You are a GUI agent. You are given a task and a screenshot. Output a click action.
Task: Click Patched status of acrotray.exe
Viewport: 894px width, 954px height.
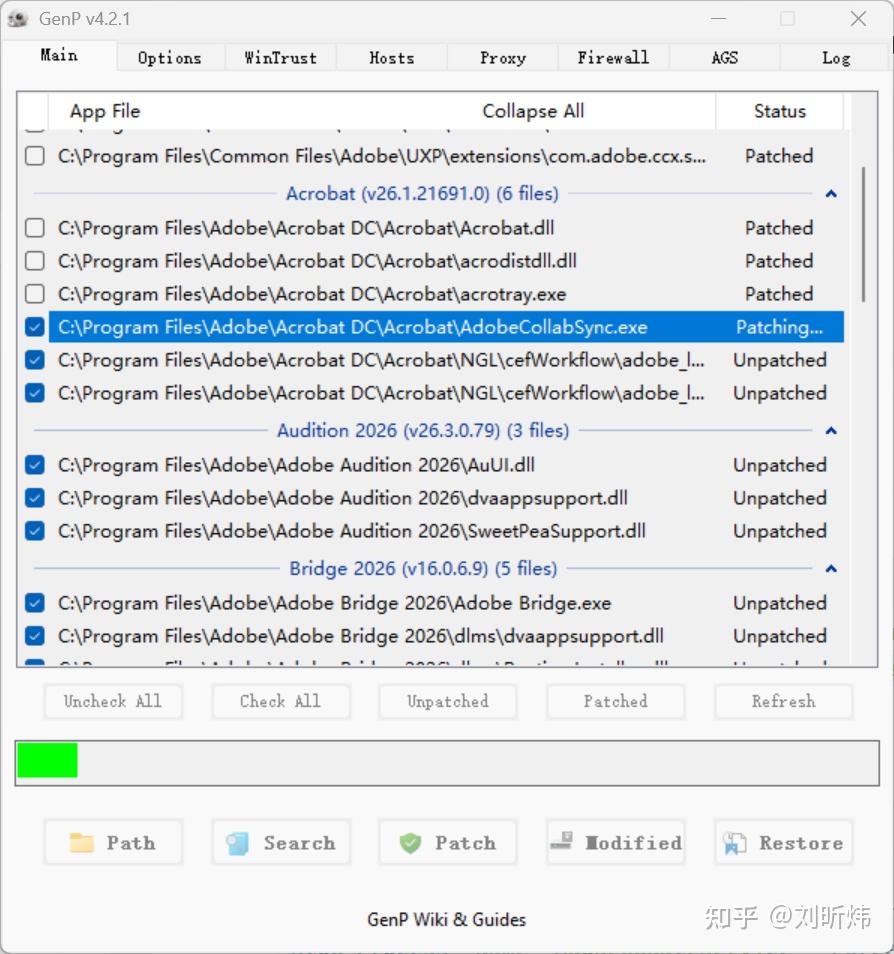pyautogui.click(x=780, y=294)
